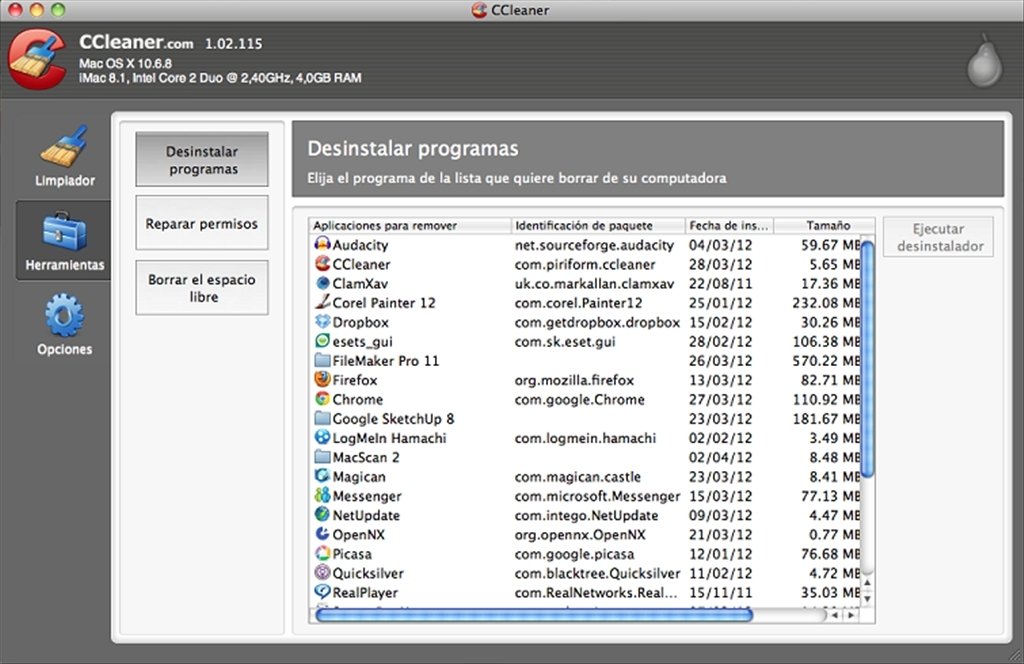Image resolution: width=1024 pixels, height=664 pixels.
Task: Click the scroll down arrow
Action: tap(867, 598)
